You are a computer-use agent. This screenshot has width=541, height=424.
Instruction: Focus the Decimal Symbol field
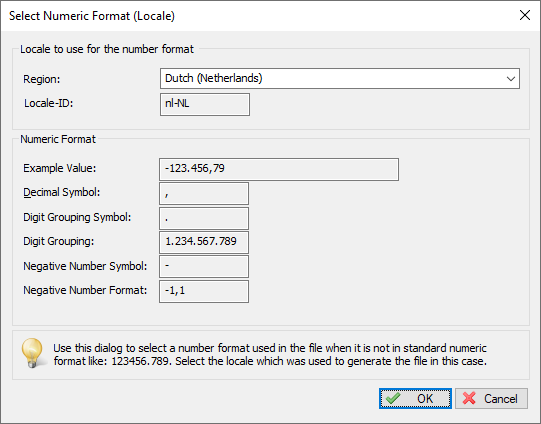coord(204,194)
